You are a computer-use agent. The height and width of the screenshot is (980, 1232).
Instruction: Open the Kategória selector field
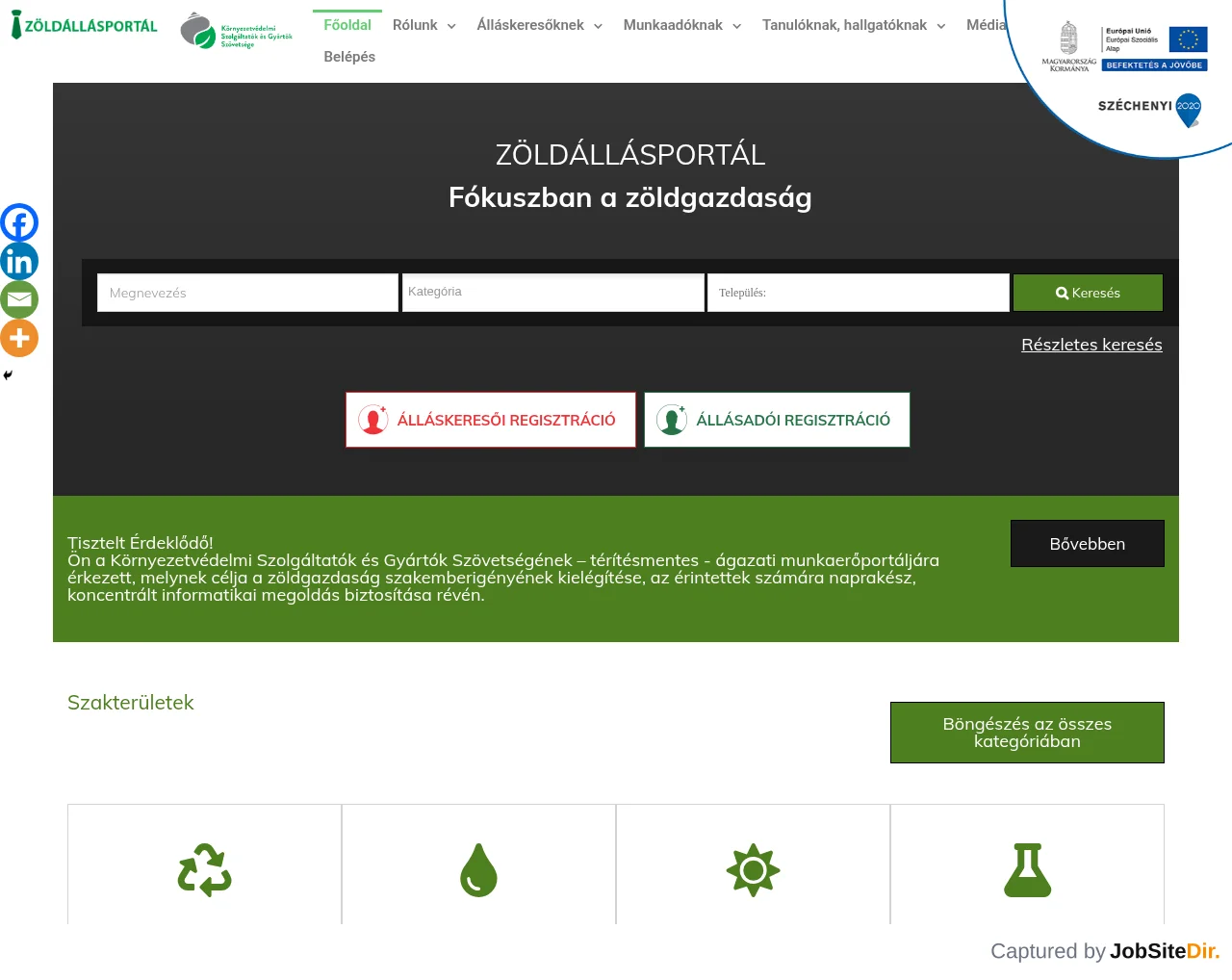coord(553,293)
